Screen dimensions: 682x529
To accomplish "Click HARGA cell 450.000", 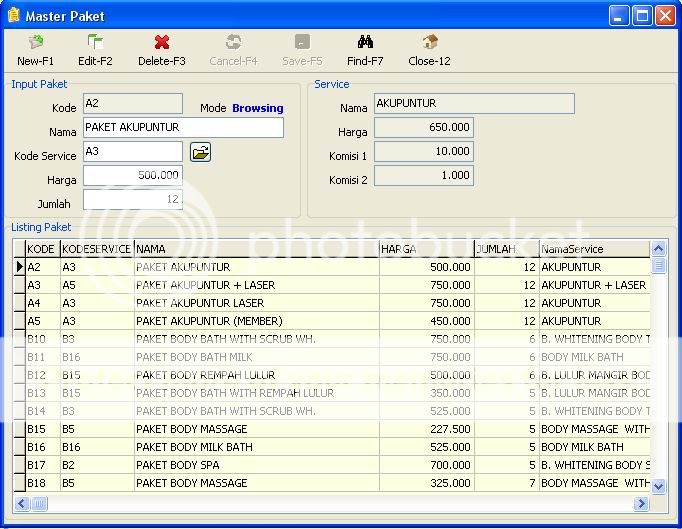I will pyautogui.click(x=427, y=321).
